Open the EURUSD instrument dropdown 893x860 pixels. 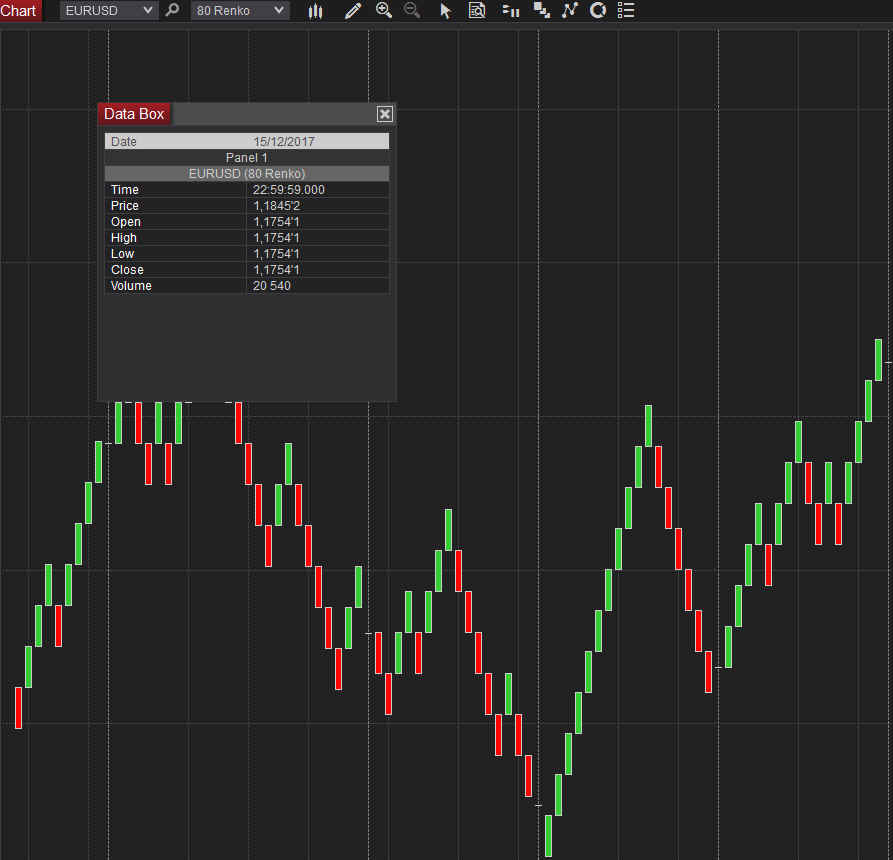click(x=108, y=10)
